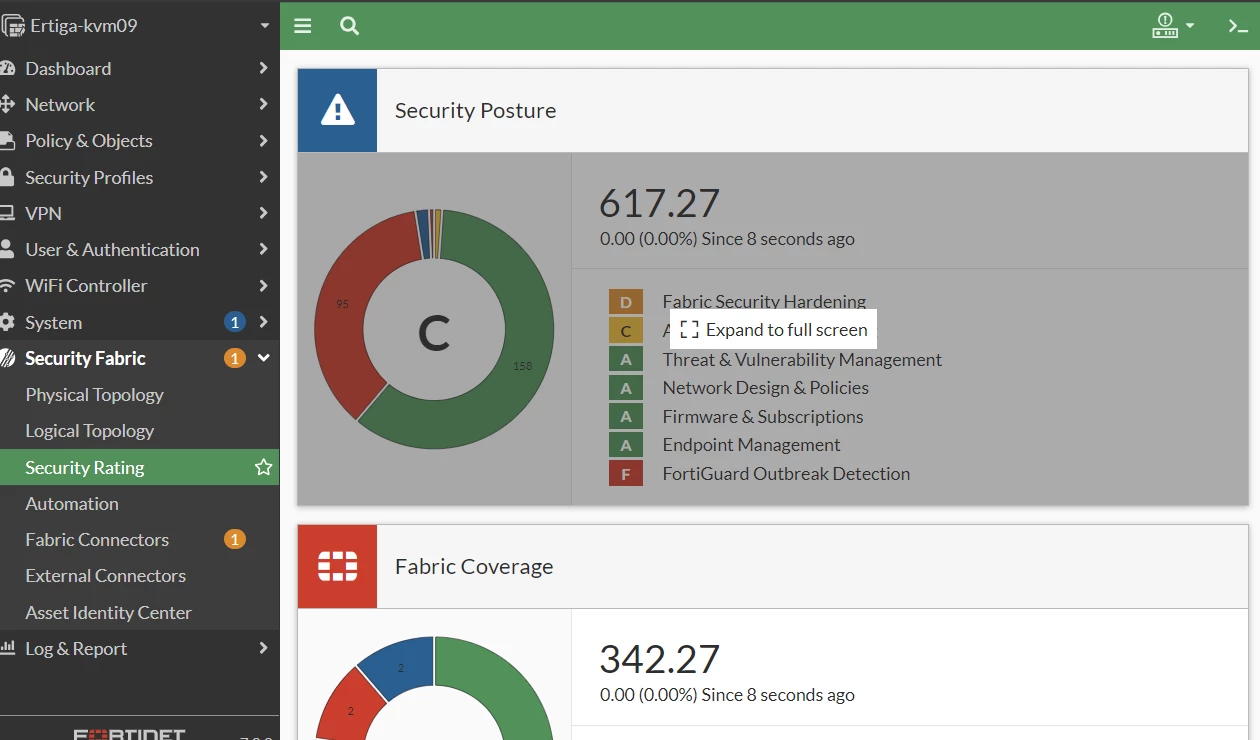Click the A grade badge for Endpoint Management
The height and width of the screenshot is (740, 1260).
click(626, 445)
